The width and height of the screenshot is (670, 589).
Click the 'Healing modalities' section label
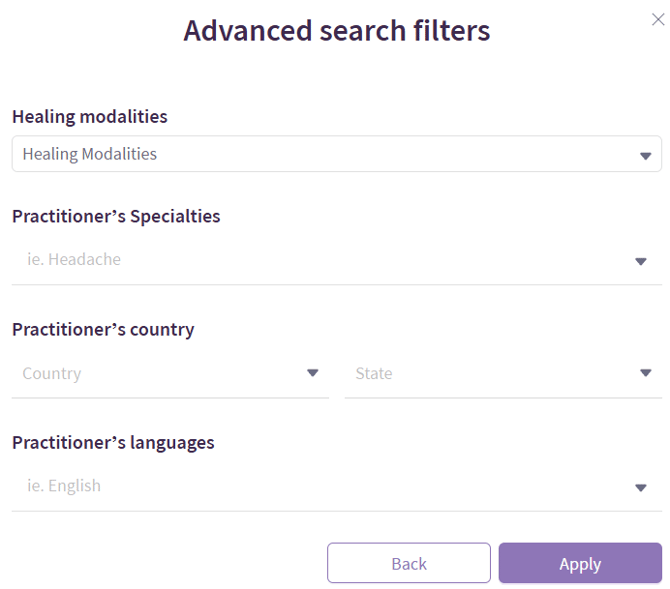(x=90, y=117)
